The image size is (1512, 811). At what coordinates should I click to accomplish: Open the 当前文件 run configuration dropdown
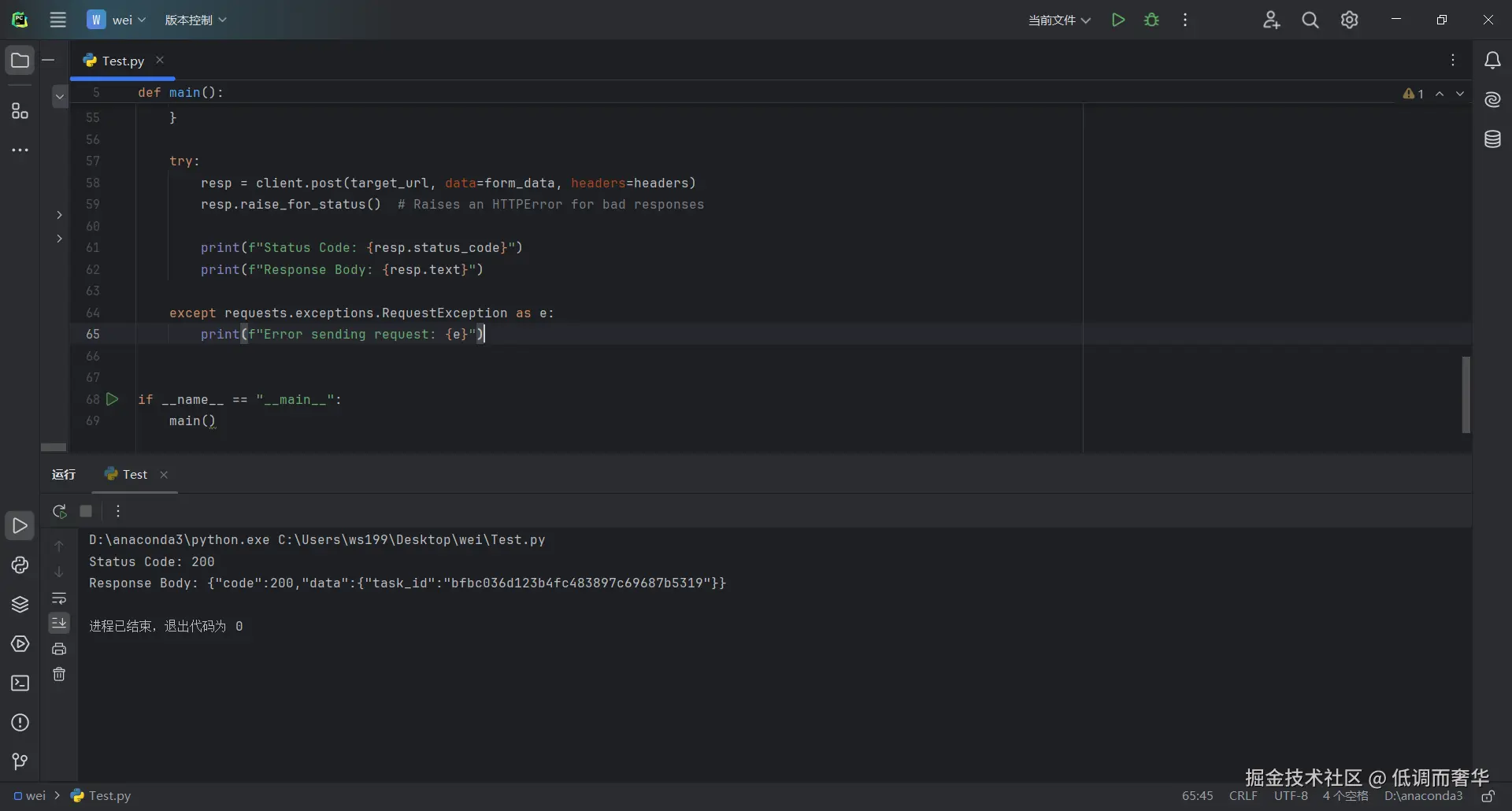[x=1059, y=20]
